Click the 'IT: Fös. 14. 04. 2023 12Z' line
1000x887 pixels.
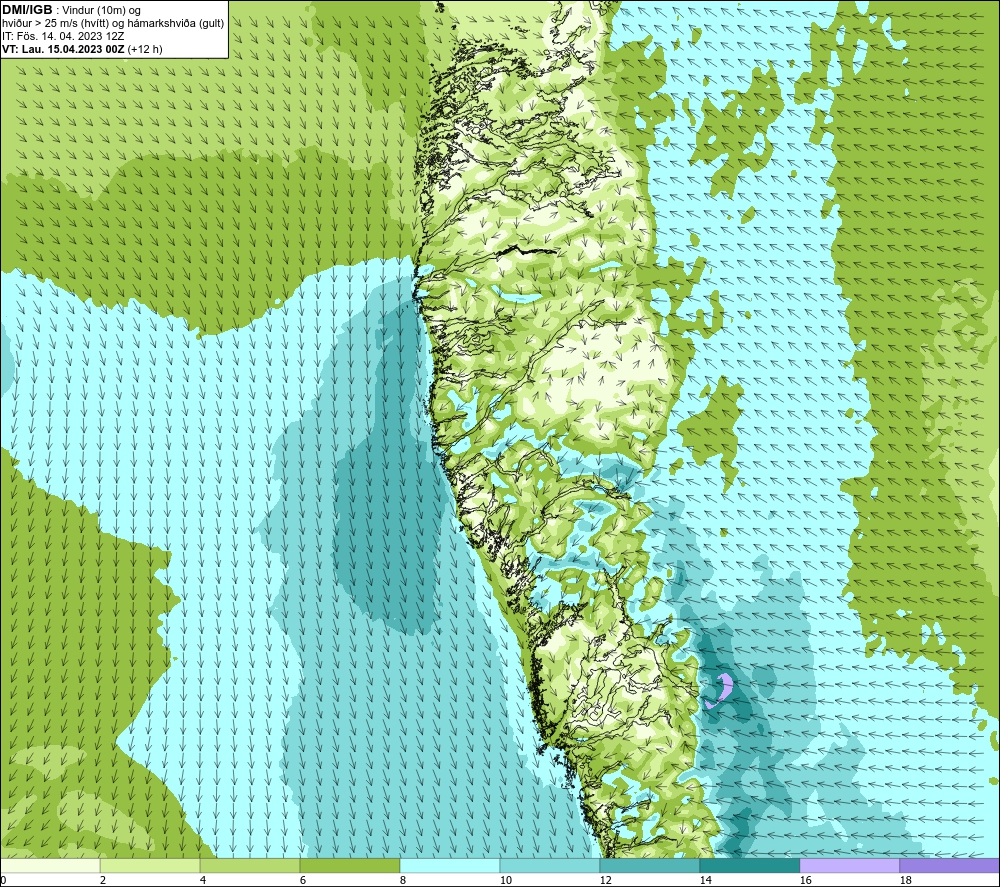62,36
